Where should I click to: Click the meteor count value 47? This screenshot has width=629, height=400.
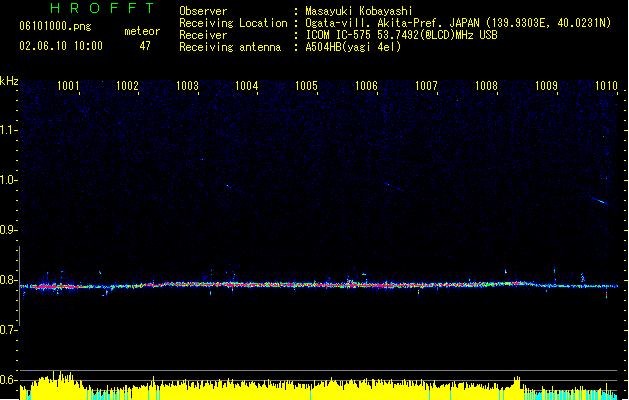(x=145, y=46)
